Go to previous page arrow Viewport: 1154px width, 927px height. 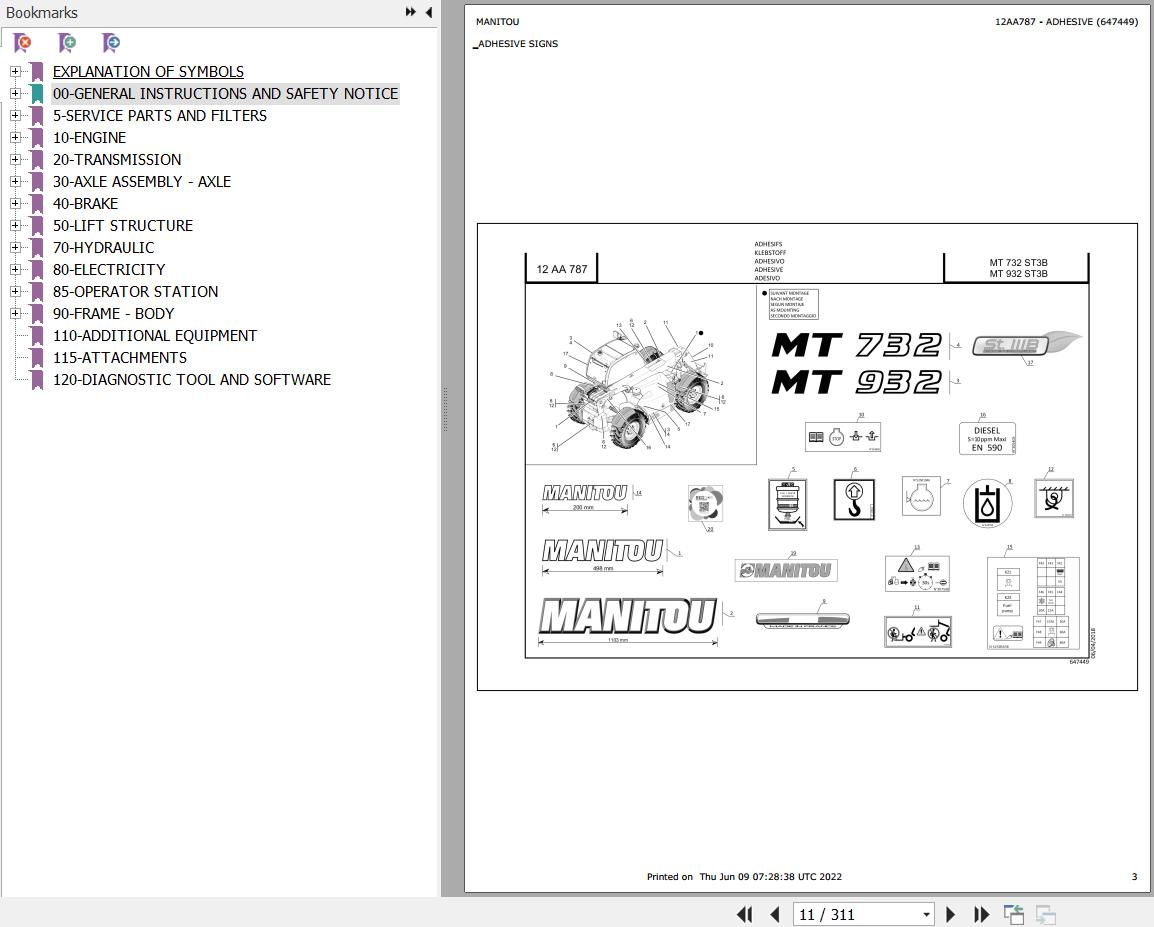(x=774, y=914)
